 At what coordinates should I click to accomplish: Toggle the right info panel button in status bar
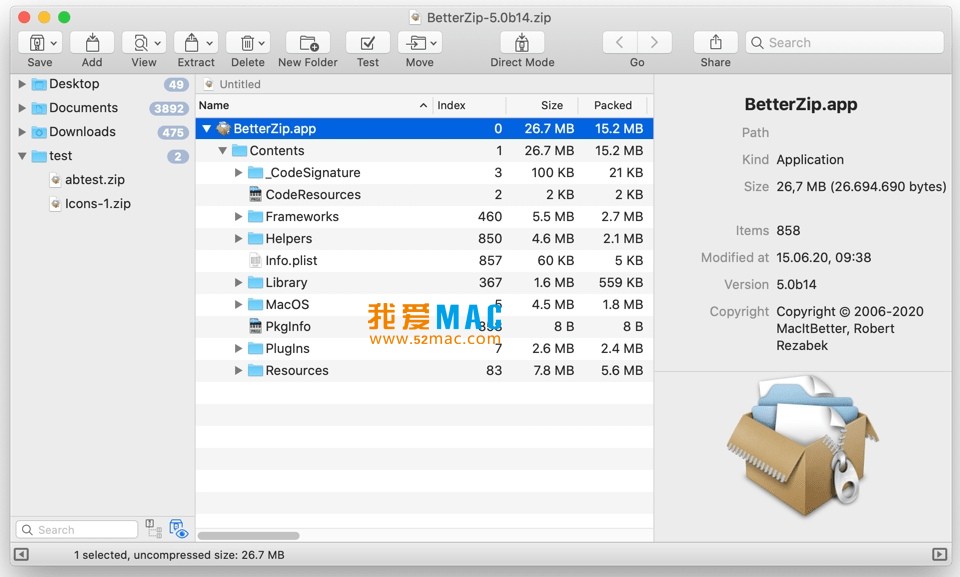939,554
